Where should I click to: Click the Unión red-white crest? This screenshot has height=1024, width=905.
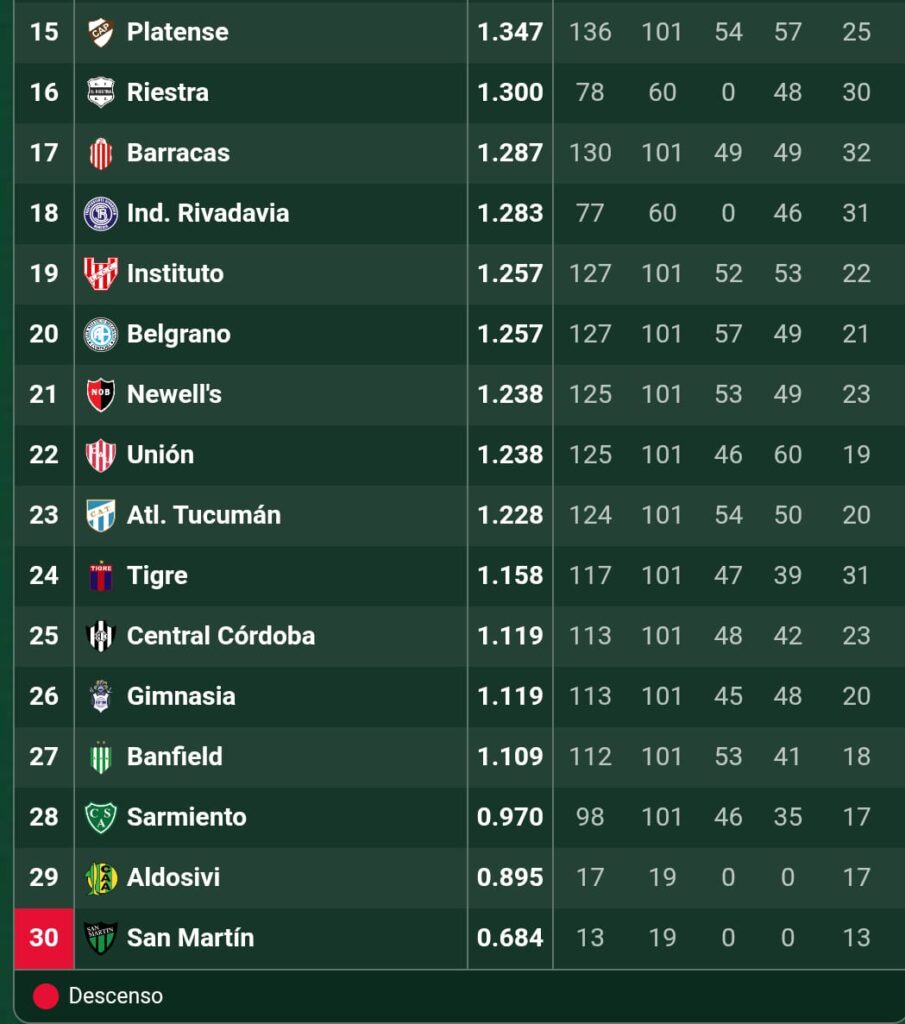click(x=101, y=455)
